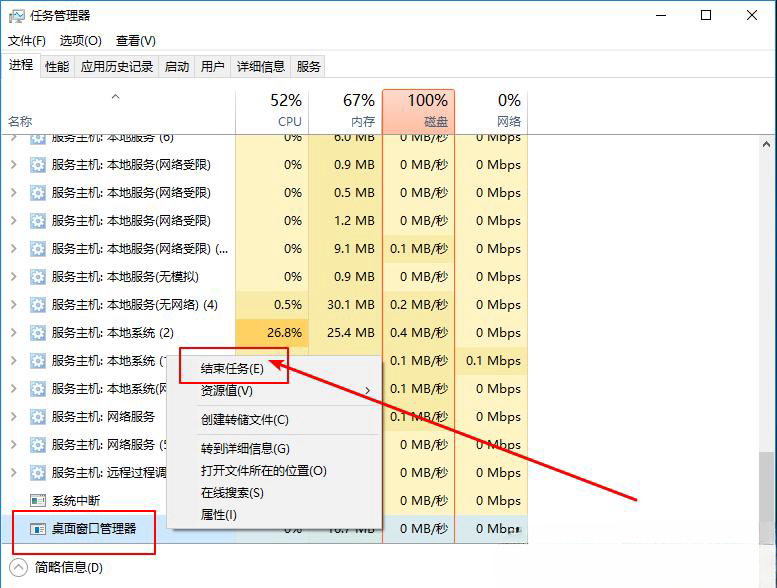Image resolution: width=777 pixels, height=588 pixels.
Task: Click the 25.4 MB memory value
Action: coord(350,333)
